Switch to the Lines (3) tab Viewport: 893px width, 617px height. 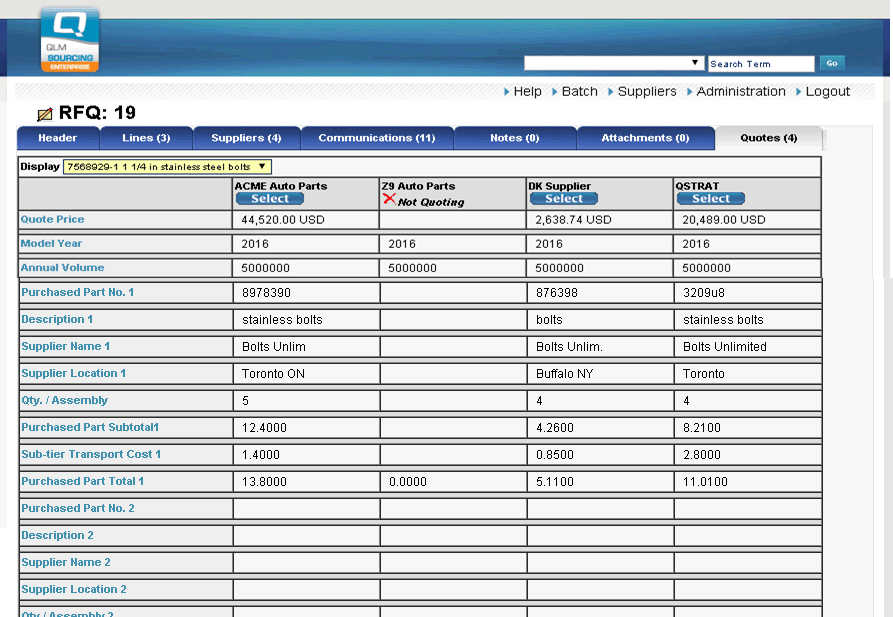[x=146, y=138]
